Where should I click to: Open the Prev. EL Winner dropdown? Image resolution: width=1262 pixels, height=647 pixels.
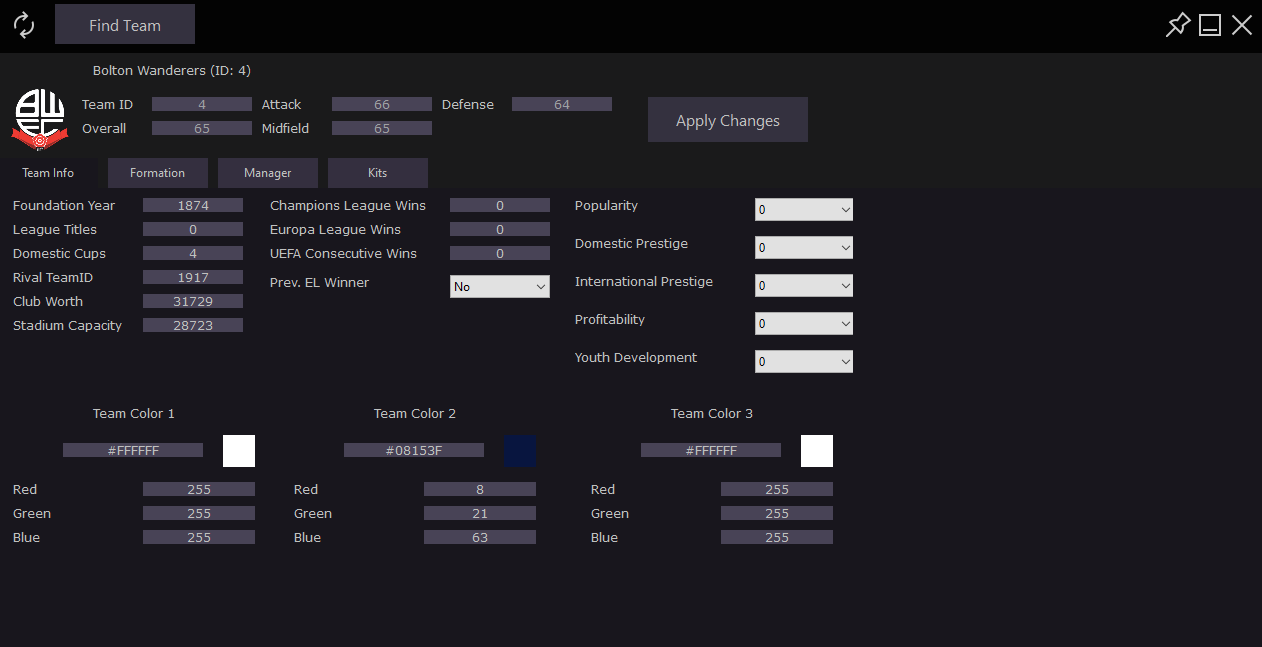coord(500,287)
